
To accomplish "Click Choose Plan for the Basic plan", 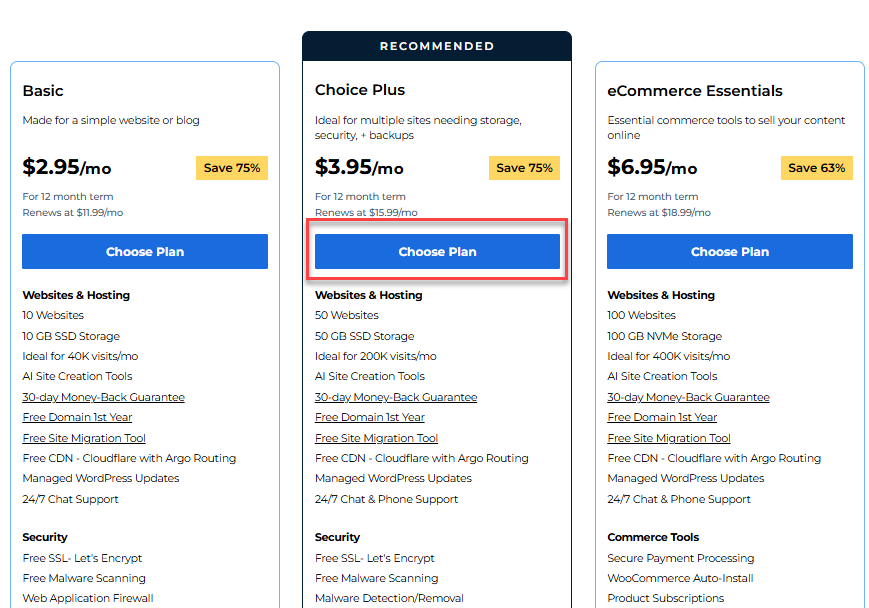I will click(145, 252).
